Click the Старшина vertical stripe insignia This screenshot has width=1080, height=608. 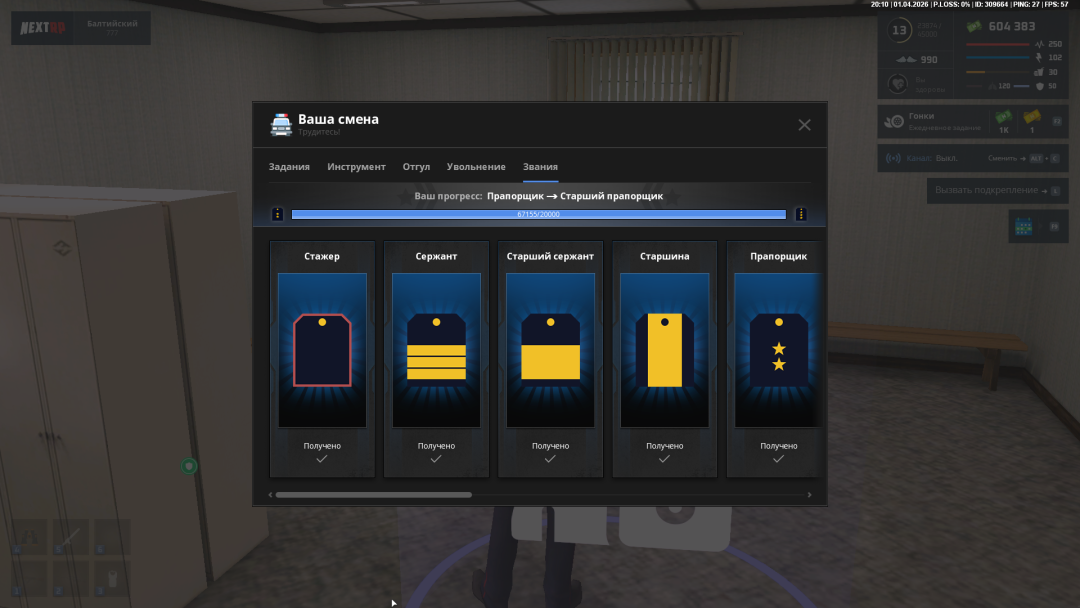tap(664, 350)
